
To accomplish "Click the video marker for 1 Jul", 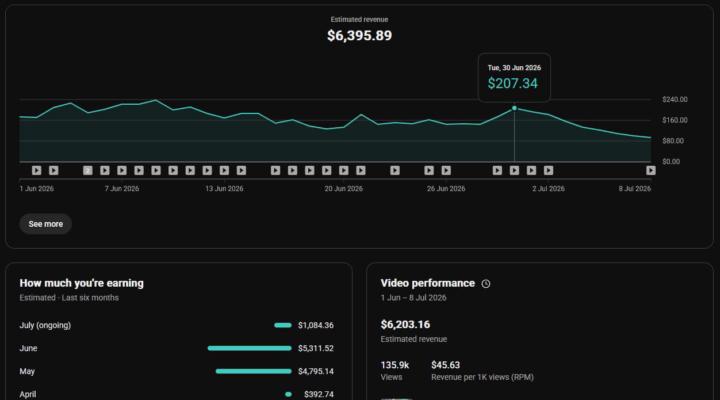I will 531,170.
